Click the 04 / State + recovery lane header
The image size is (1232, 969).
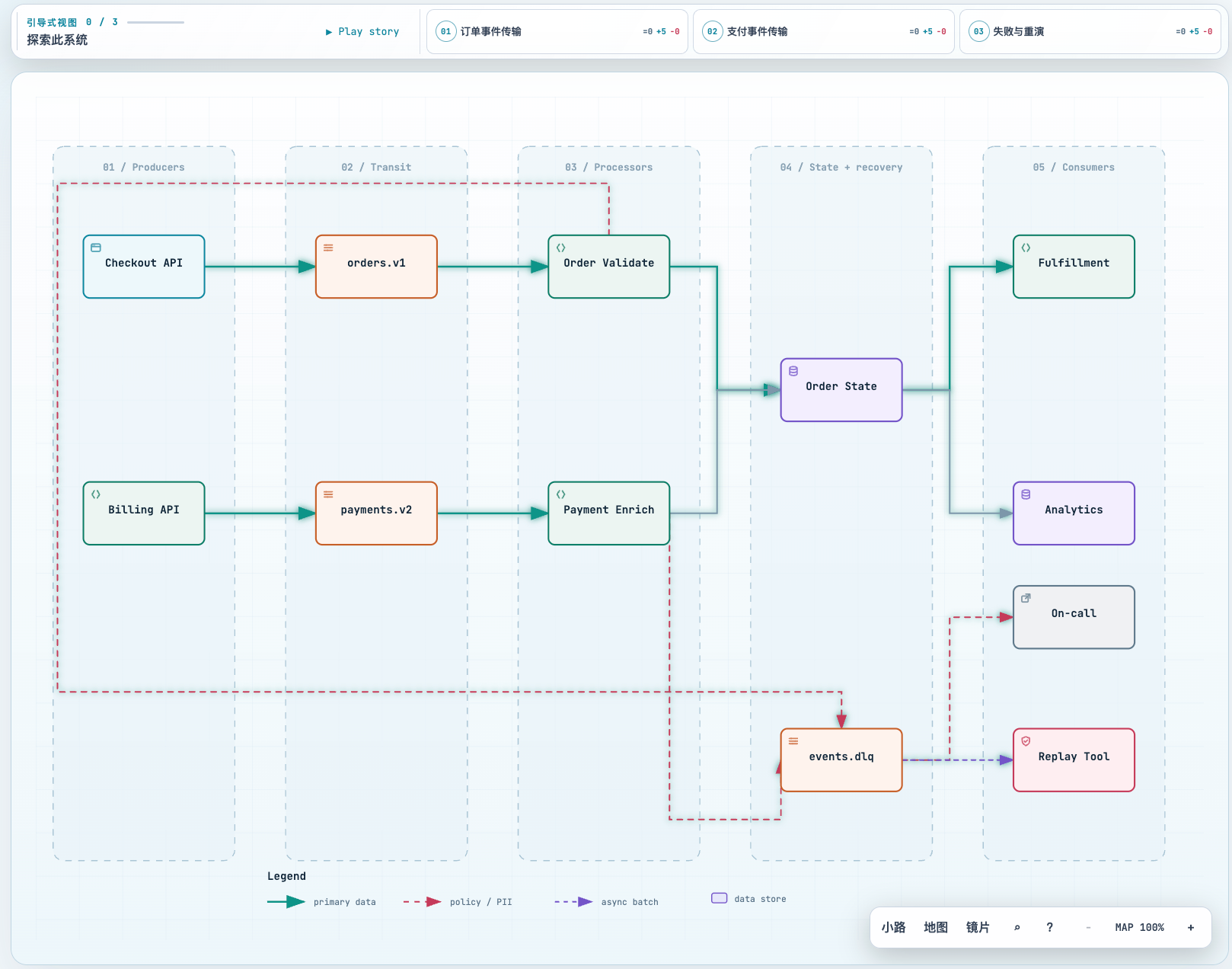pyautogui.click(x=841, y=167)
